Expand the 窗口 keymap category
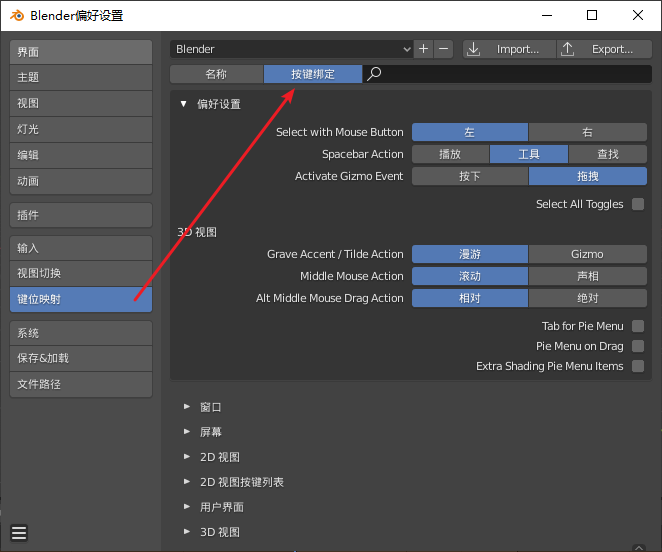 coord(187,407)
